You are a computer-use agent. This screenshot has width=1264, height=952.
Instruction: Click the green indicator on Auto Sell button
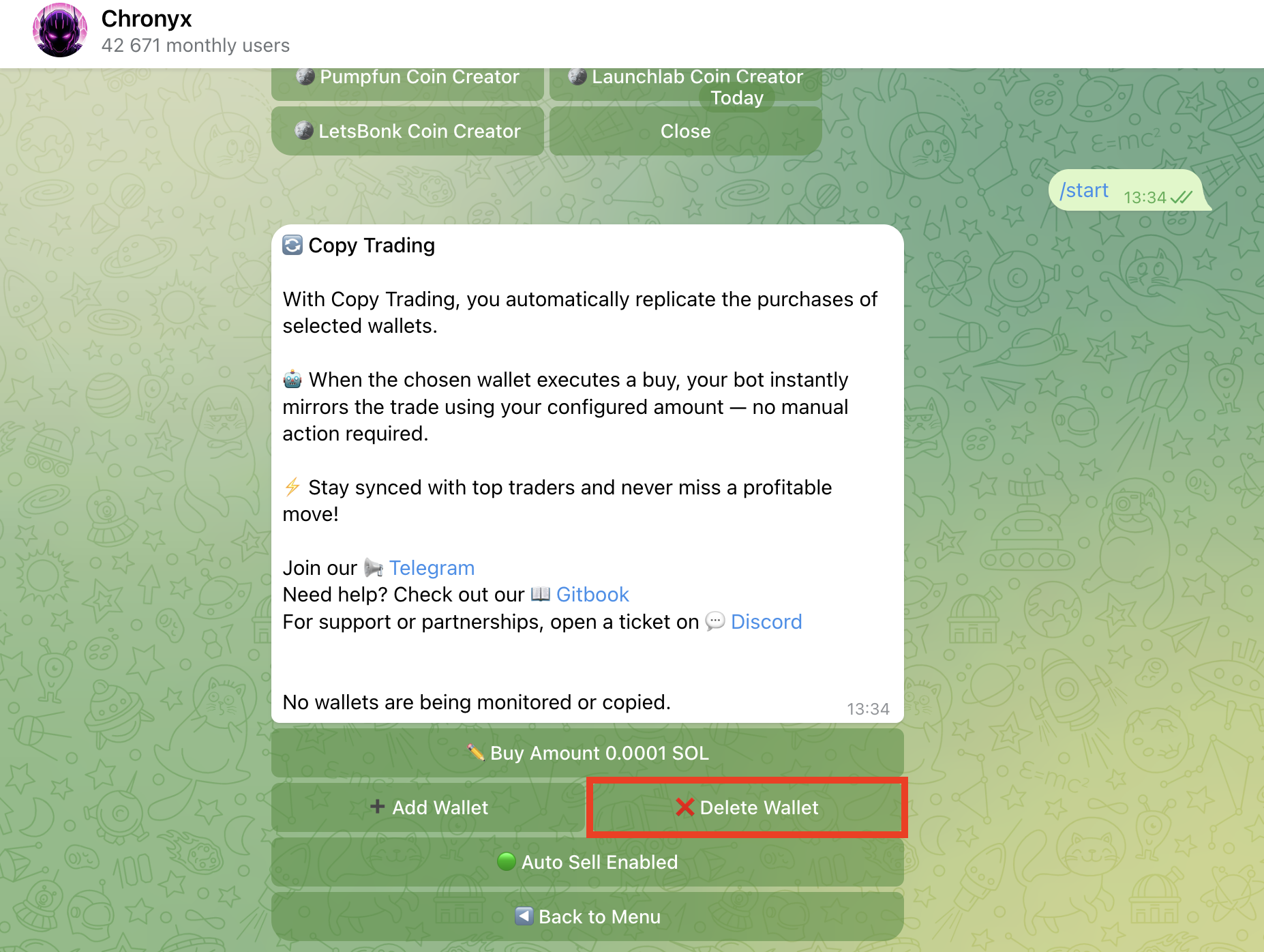(506, 862)
